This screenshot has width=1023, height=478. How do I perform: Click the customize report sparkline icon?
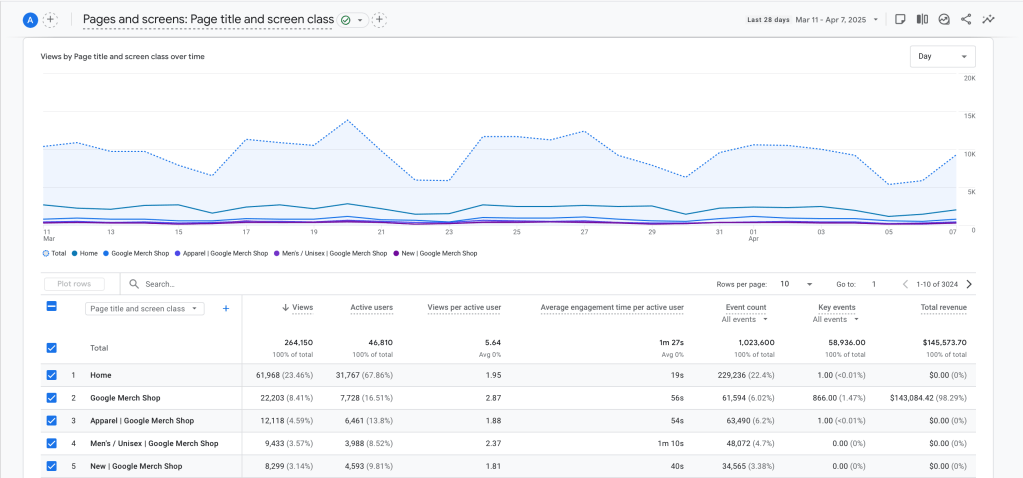[989, 19]
